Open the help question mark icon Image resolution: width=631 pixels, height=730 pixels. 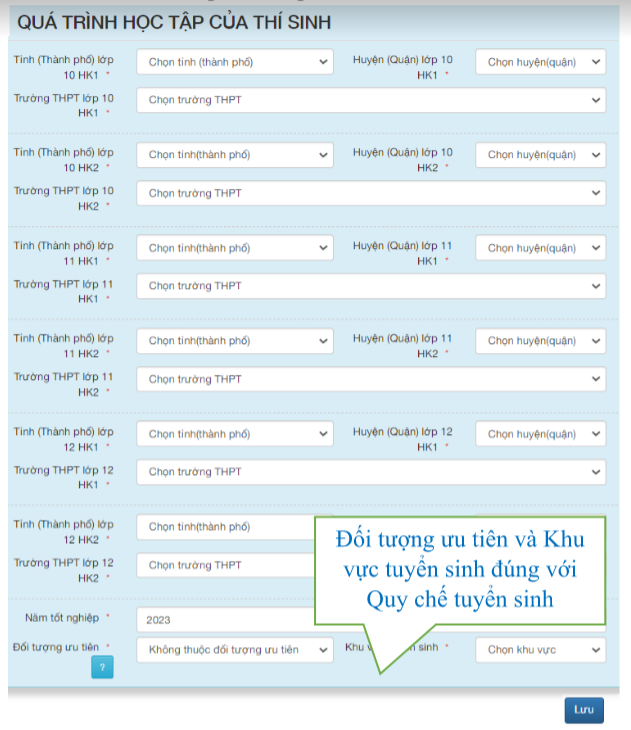tap(102, 667)
